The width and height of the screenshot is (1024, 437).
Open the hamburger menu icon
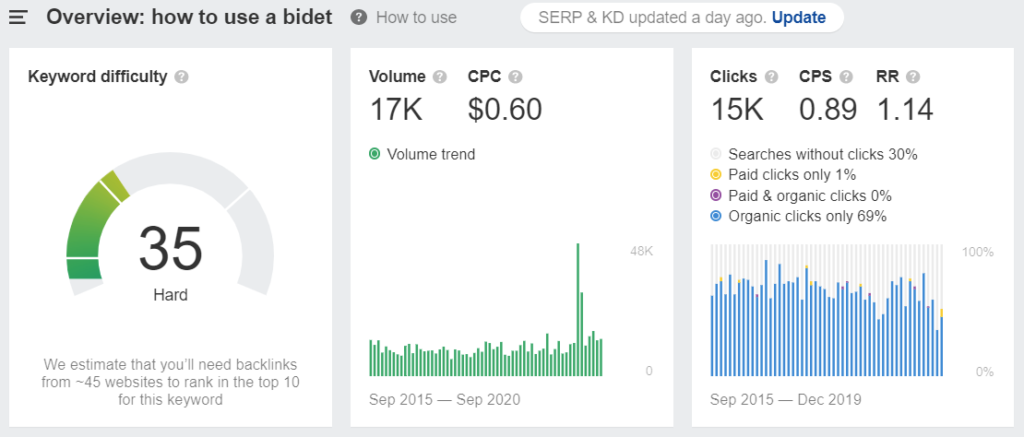[18, 18]
